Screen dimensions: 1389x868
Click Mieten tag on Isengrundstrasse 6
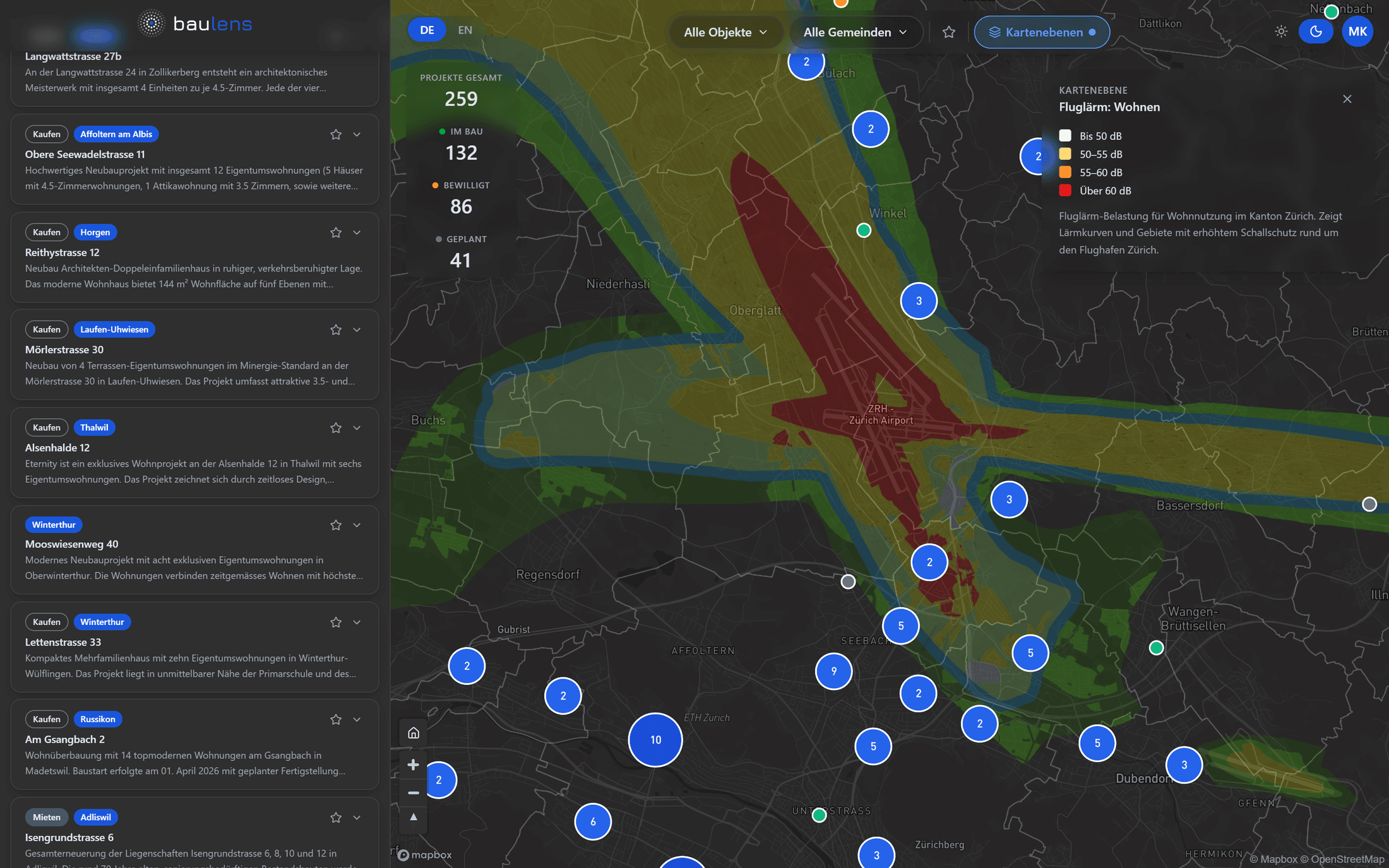pos(47,817)
